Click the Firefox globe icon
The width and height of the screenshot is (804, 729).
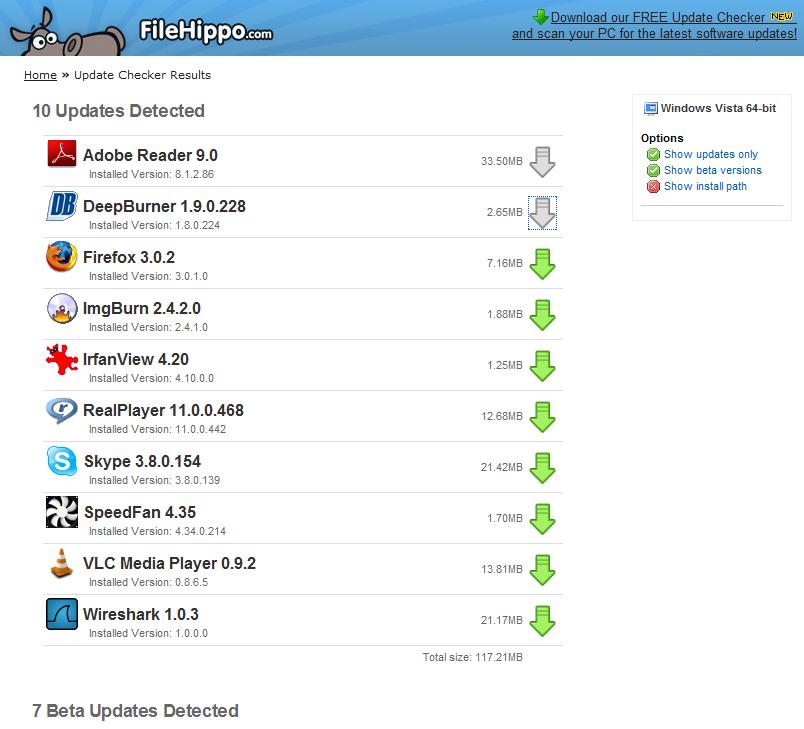pos(62,256)
